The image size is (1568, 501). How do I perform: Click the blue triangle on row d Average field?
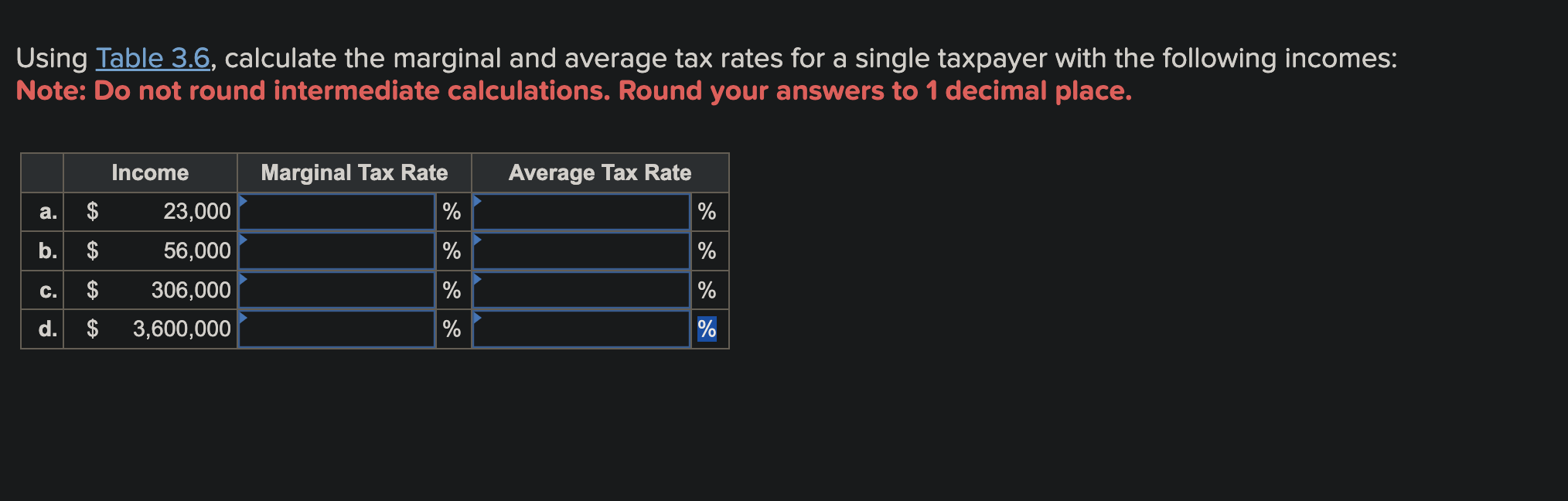(x=479, y=318)
